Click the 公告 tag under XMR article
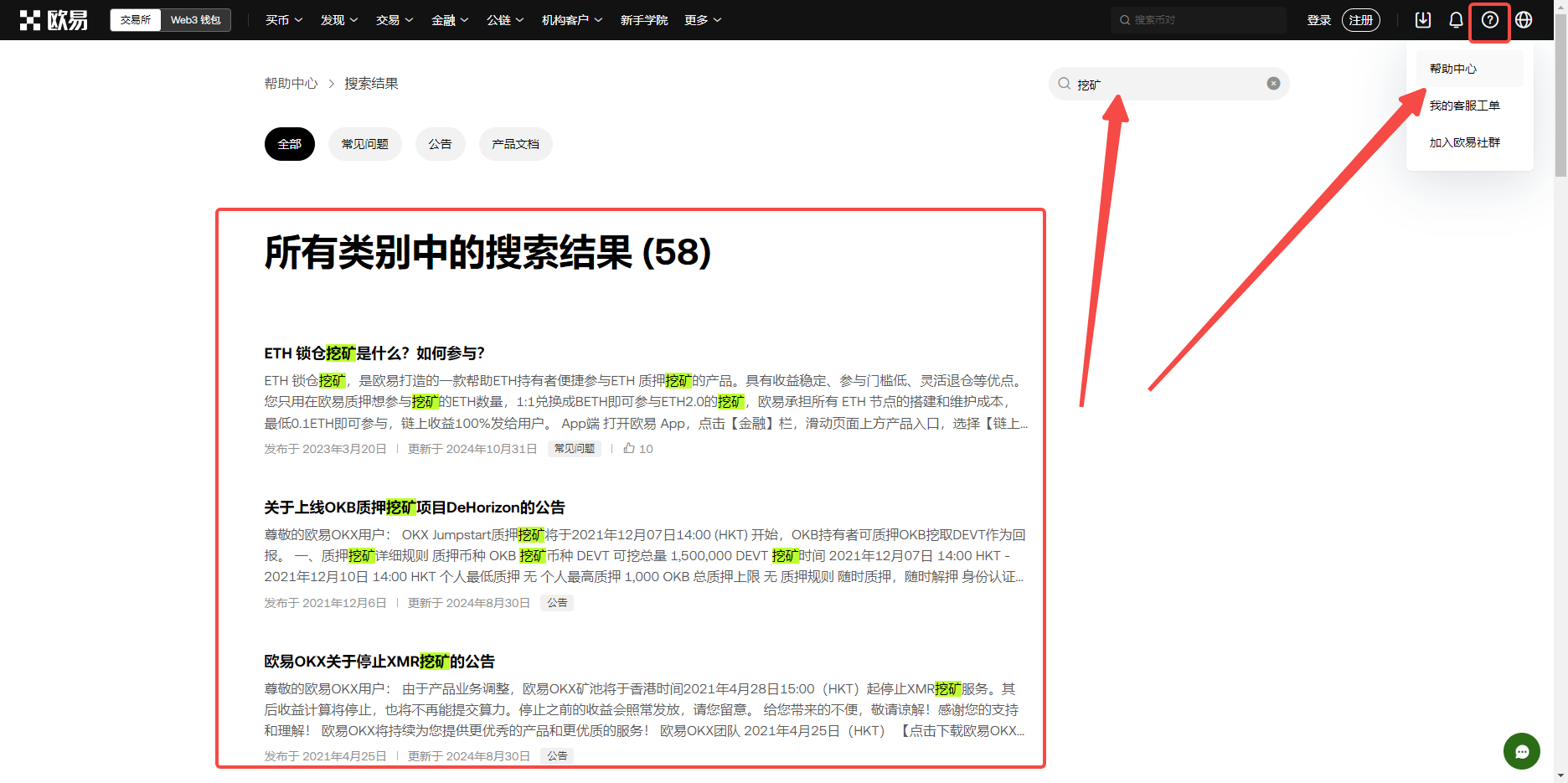 [x=557, y=756]
